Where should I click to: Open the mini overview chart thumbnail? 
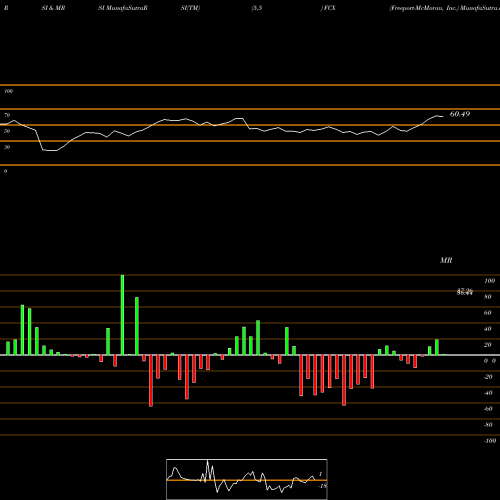[x=247, y=479]
